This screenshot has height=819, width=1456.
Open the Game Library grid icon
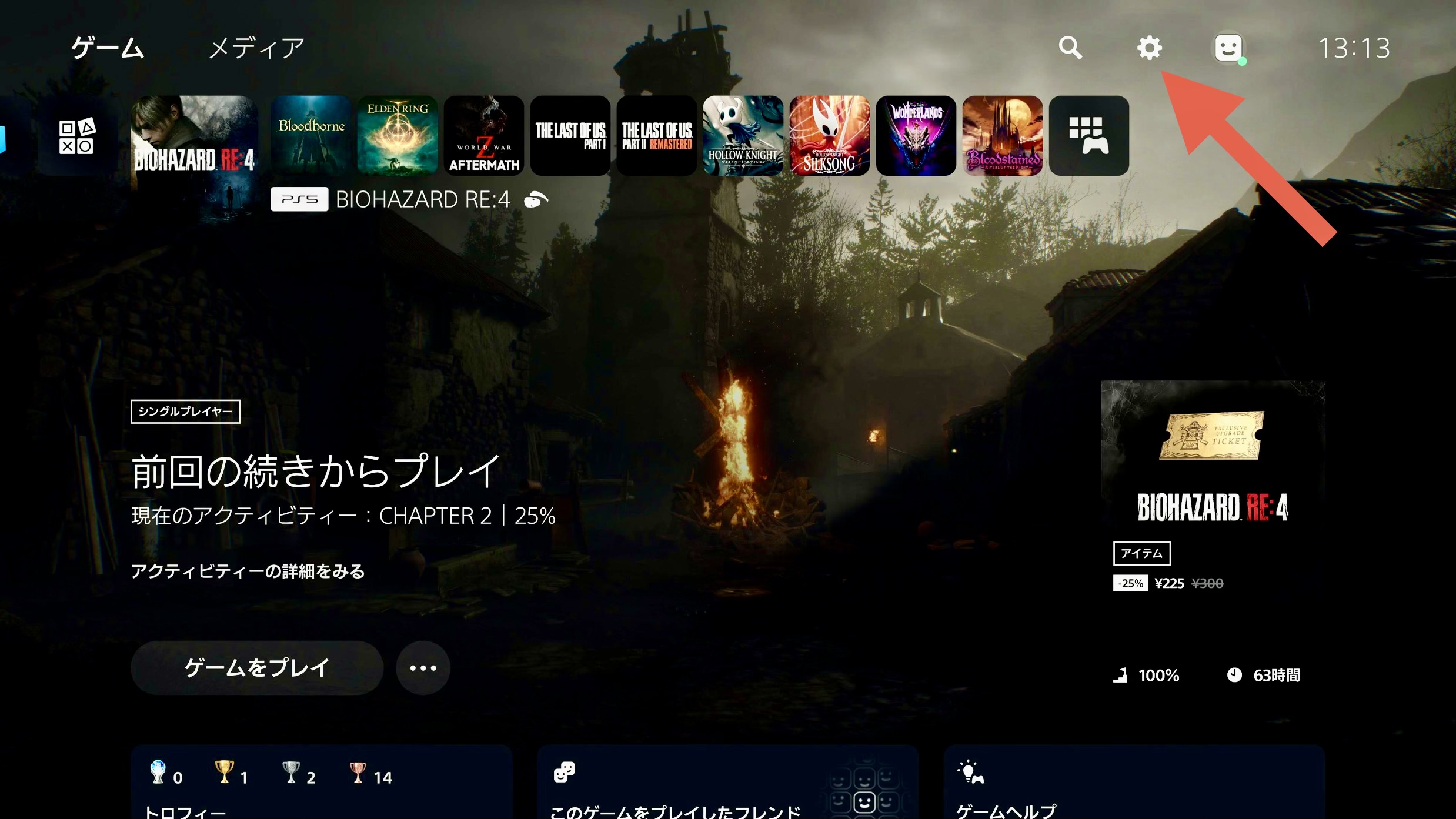(x=1088, y=136)
